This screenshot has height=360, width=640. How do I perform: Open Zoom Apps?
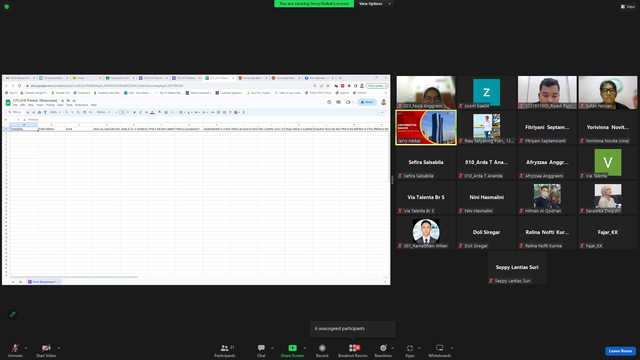(x=410, y=350)
